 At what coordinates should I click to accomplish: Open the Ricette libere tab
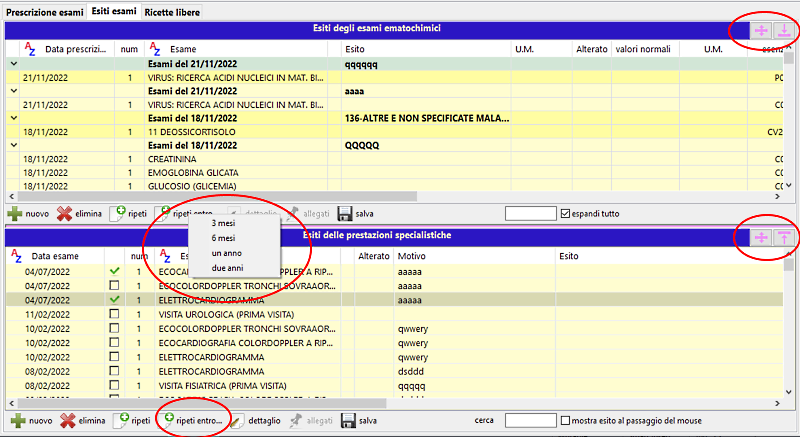tap(172, 12)
